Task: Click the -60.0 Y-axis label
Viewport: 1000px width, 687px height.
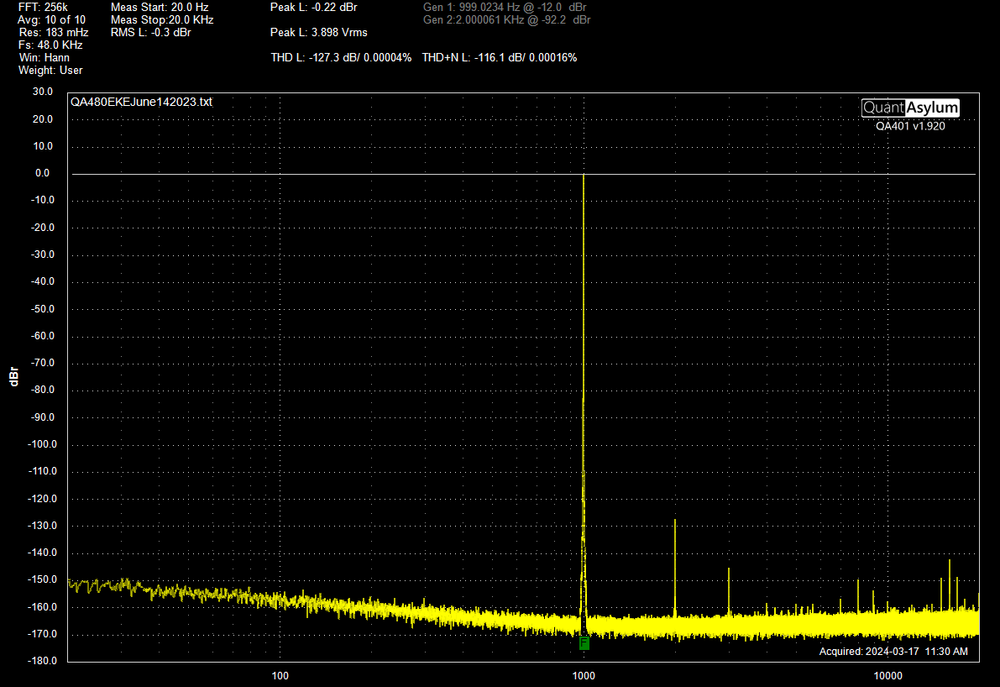Action: click(x=42, y=336)
